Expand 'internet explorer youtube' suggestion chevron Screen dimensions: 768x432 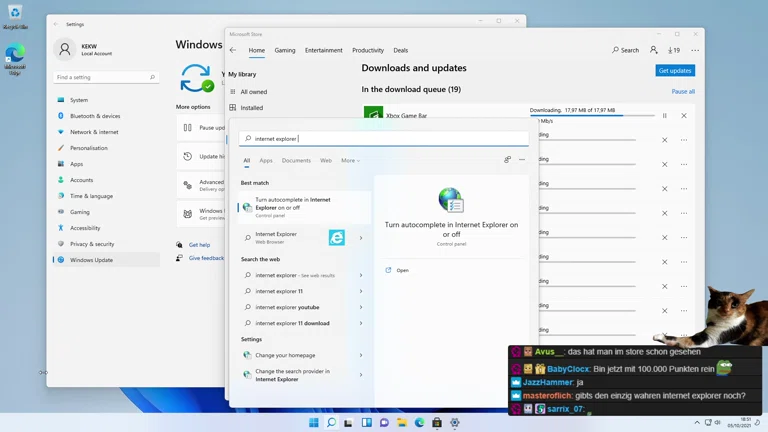pos(361,307)
